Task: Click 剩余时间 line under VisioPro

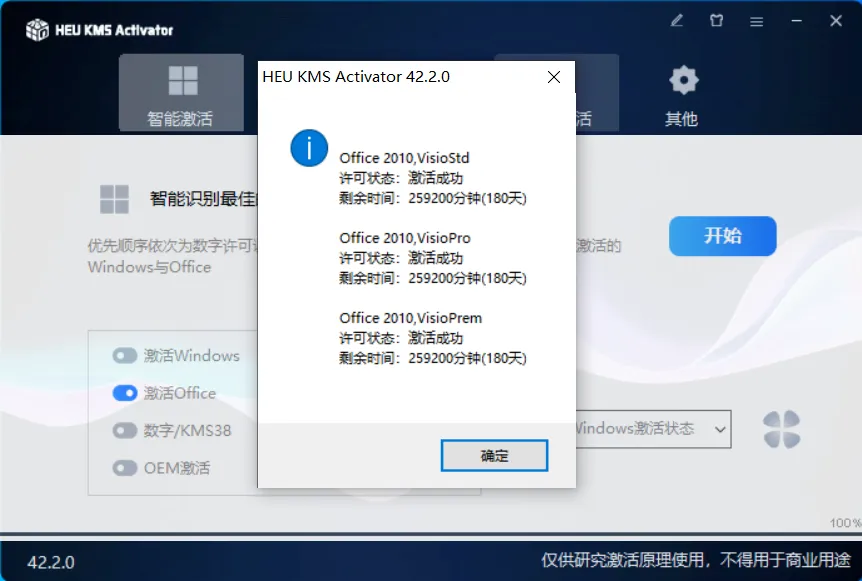Action: pos(433,279)
